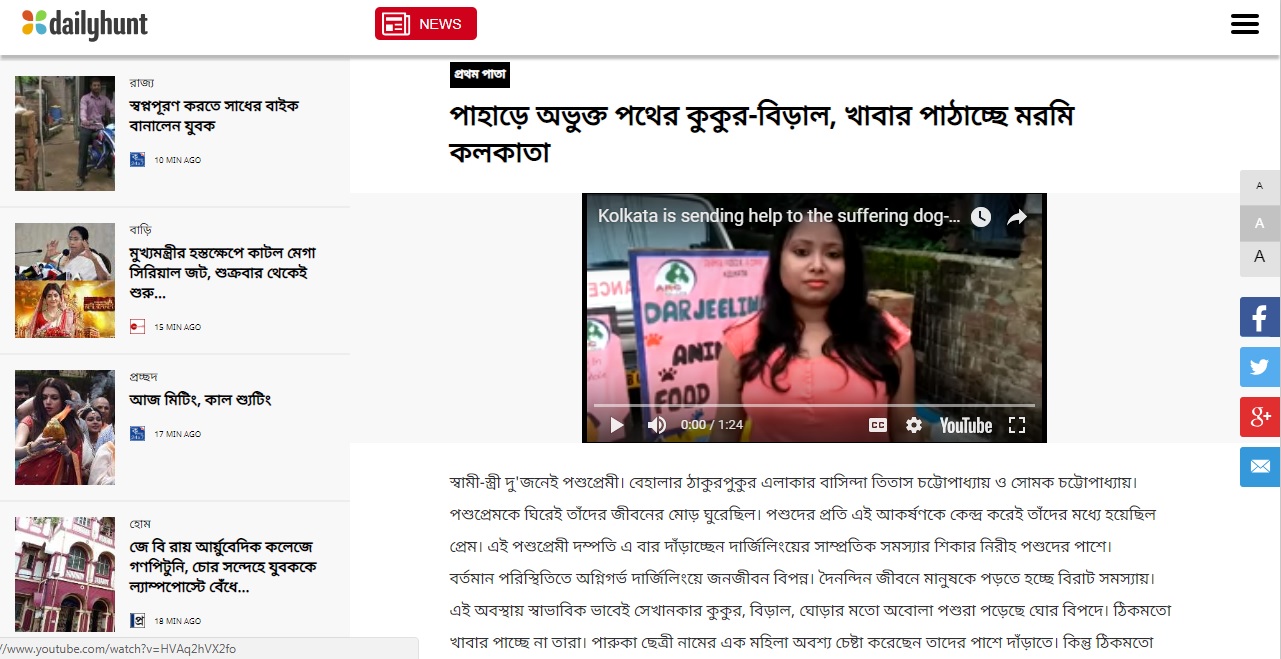Click the NEWS button in header
Viewport: 1281px width, 659px height.
(426, 24)
